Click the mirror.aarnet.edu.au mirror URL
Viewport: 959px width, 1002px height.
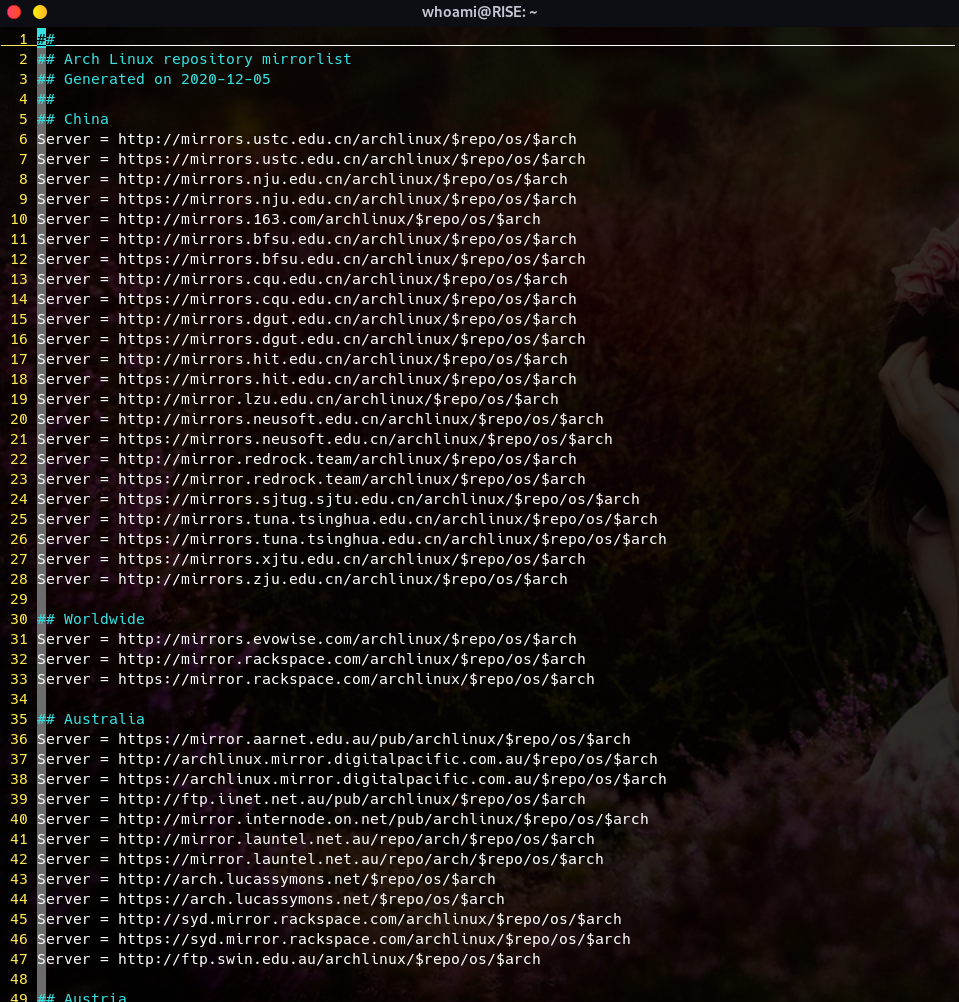[374, 739]
